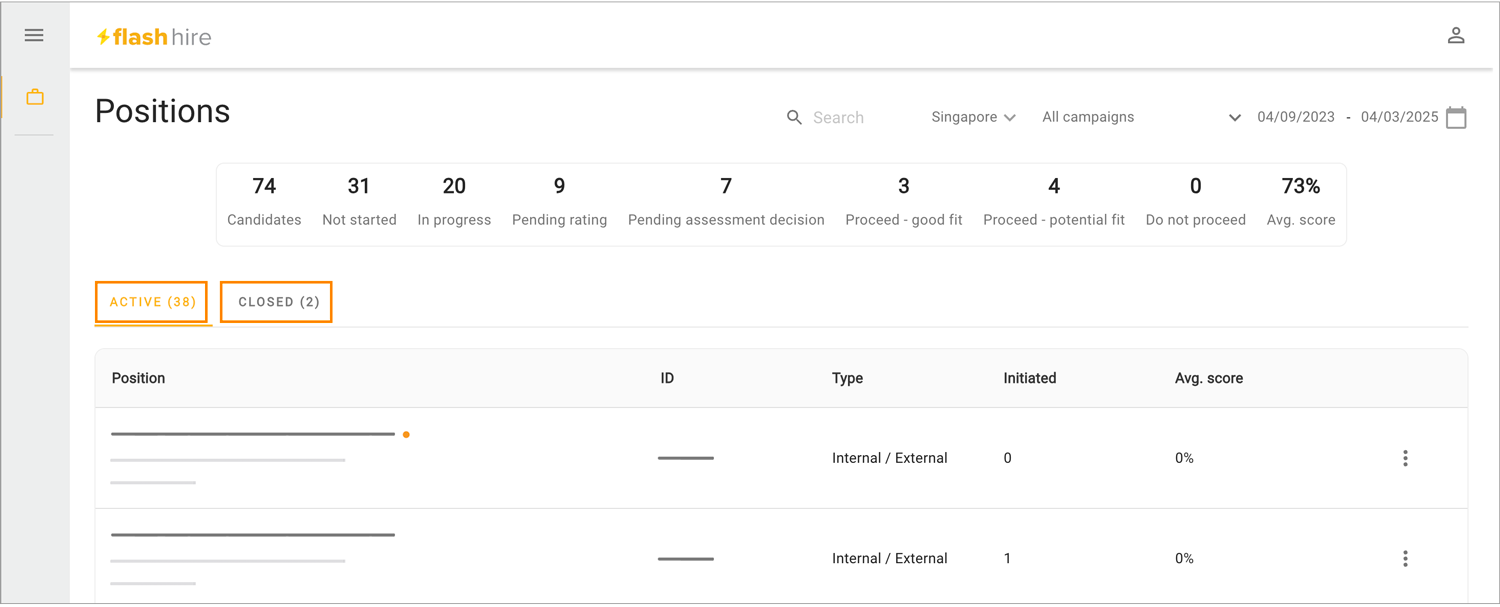Click the flashhire logo

coord(153,37)
